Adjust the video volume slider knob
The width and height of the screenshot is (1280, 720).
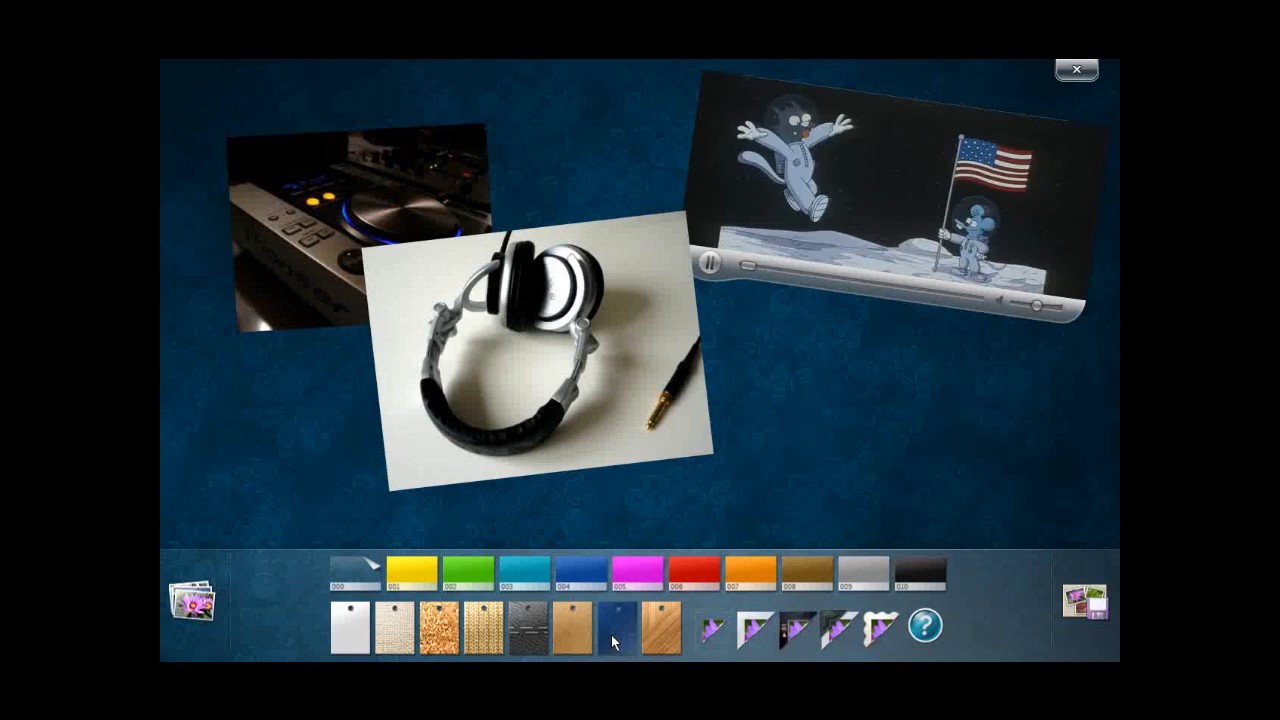(1037, 305)
